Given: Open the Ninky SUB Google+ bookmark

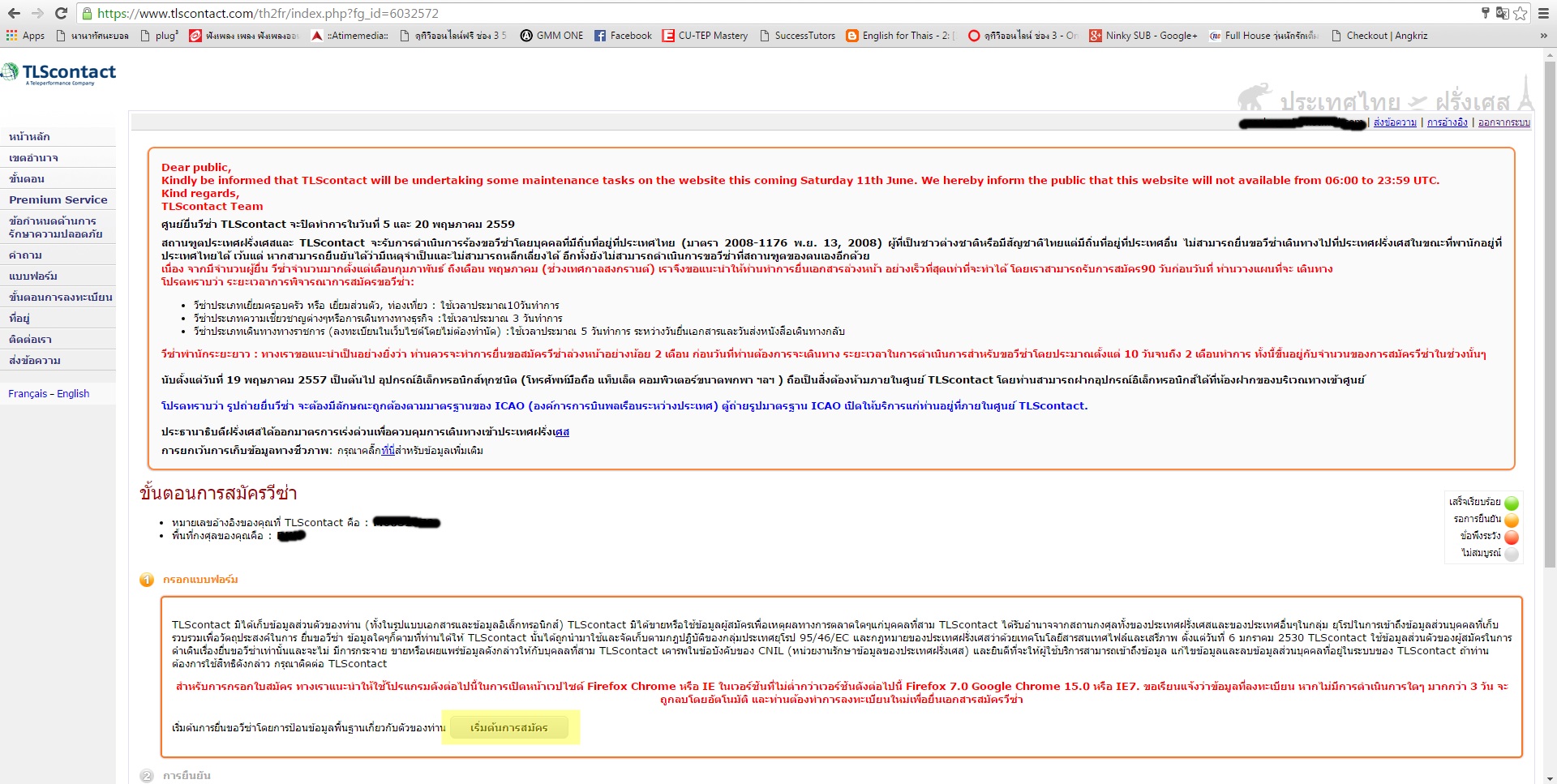Looking at the screenshot, I should click(1143, 36).
